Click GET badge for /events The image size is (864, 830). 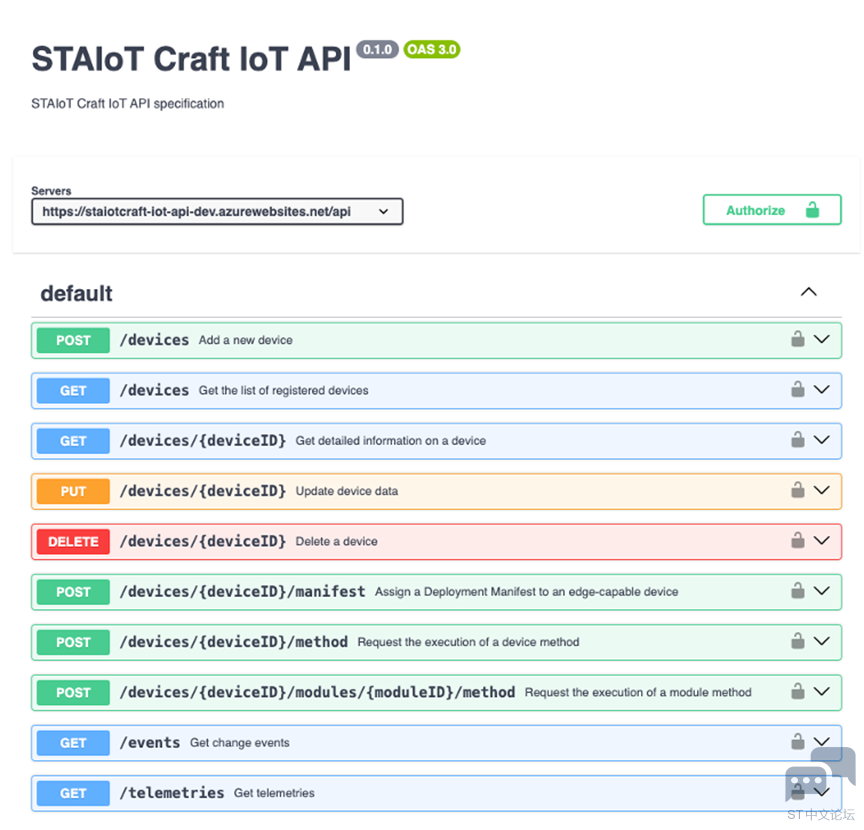(73, 743)
